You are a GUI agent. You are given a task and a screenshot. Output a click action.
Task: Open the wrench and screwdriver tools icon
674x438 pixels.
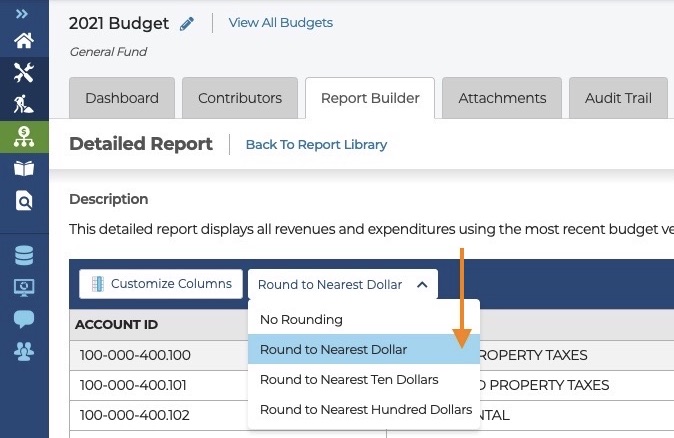tap(24, 72)
